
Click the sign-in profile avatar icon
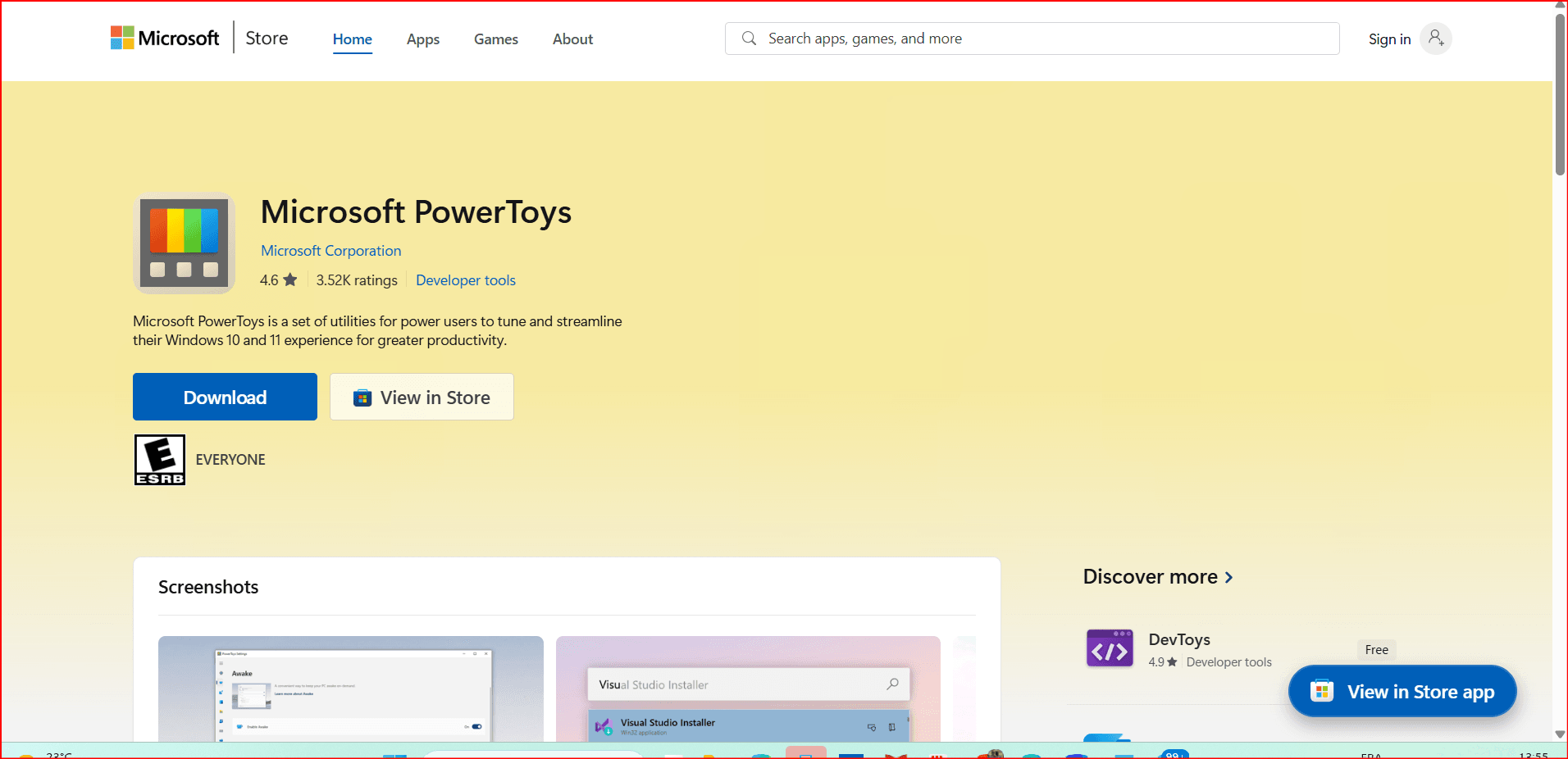1435,39
